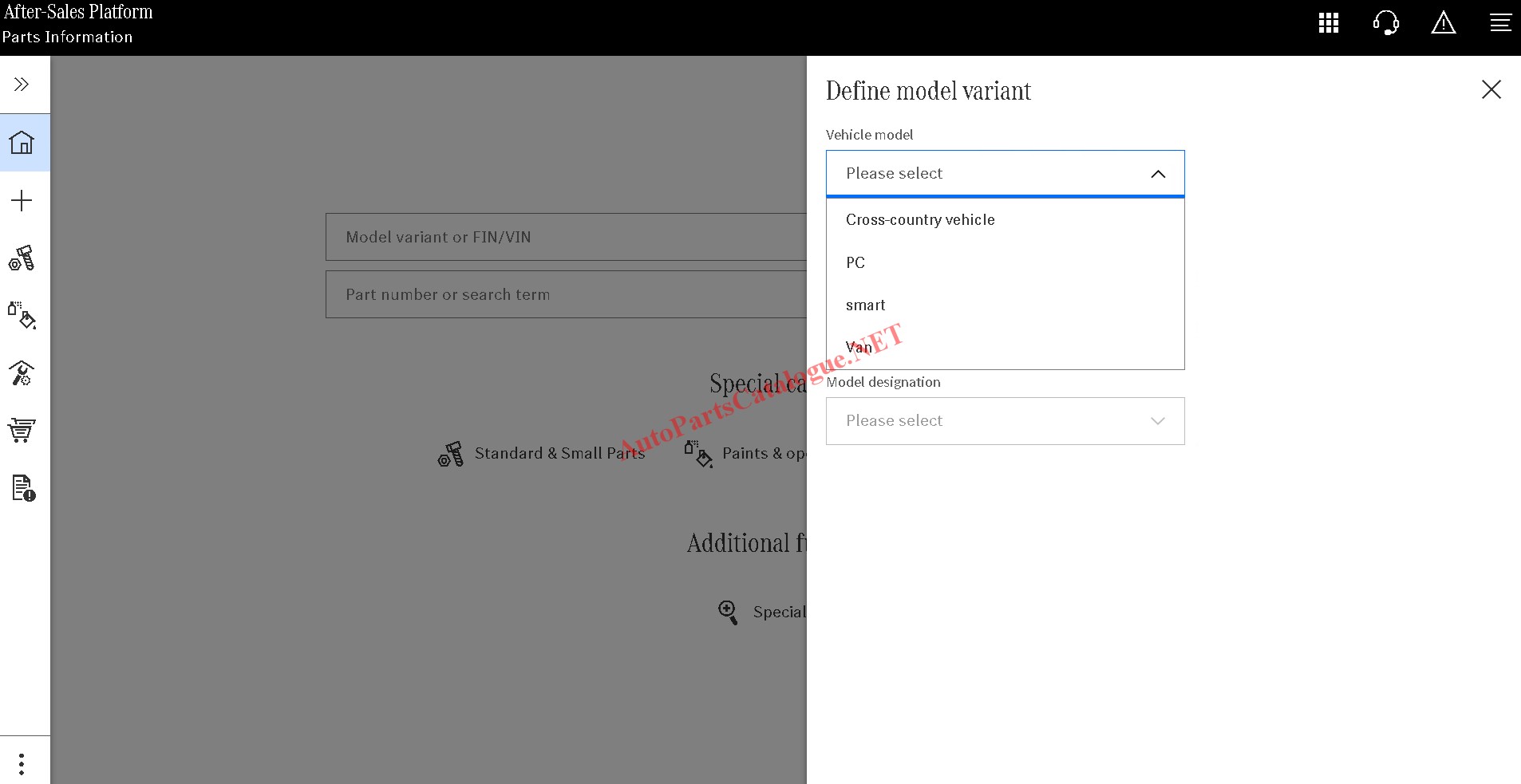Open the Home icon in sidebar
The height and width of the screenshot is (784, 1521).
pos(22,143)
